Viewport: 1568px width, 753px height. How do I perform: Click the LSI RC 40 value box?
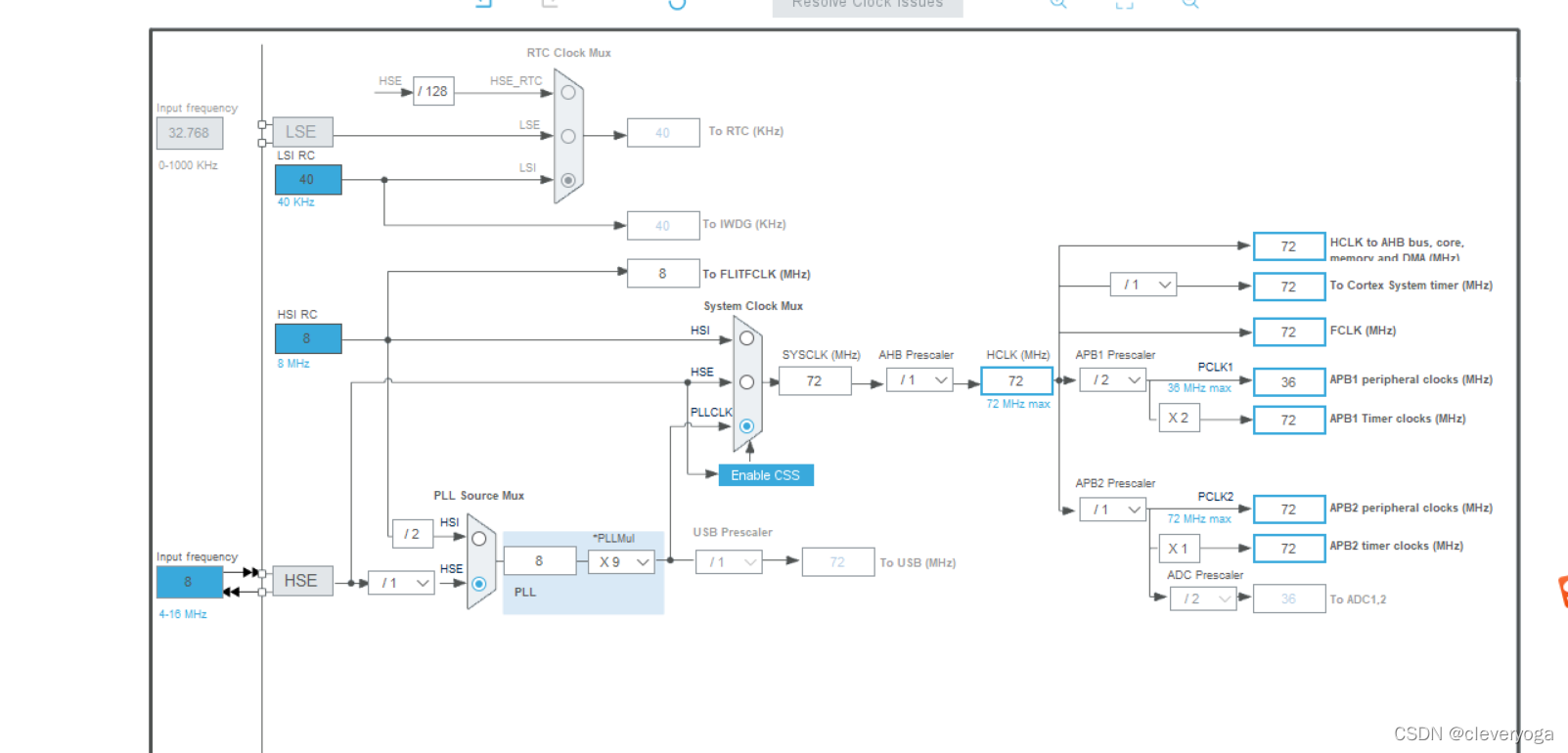[x=308, y=180]
